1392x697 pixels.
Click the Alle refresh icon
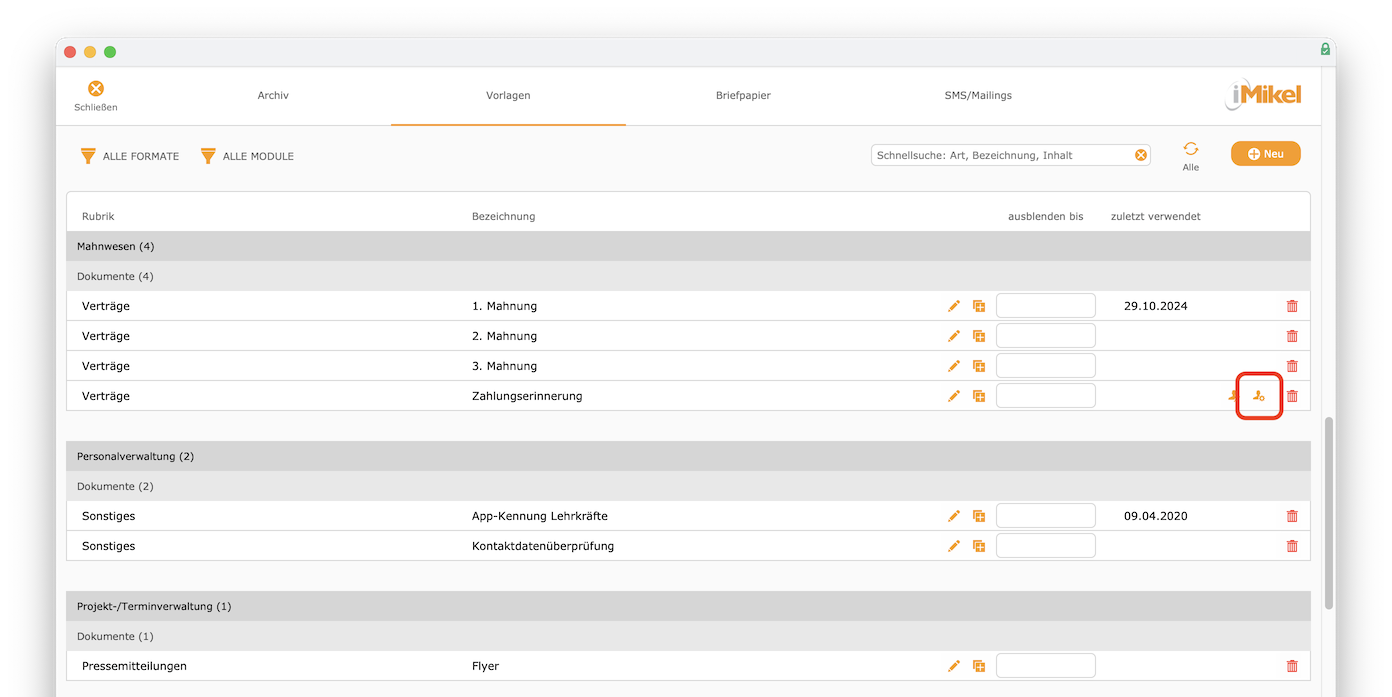[x=1191, y=148]
